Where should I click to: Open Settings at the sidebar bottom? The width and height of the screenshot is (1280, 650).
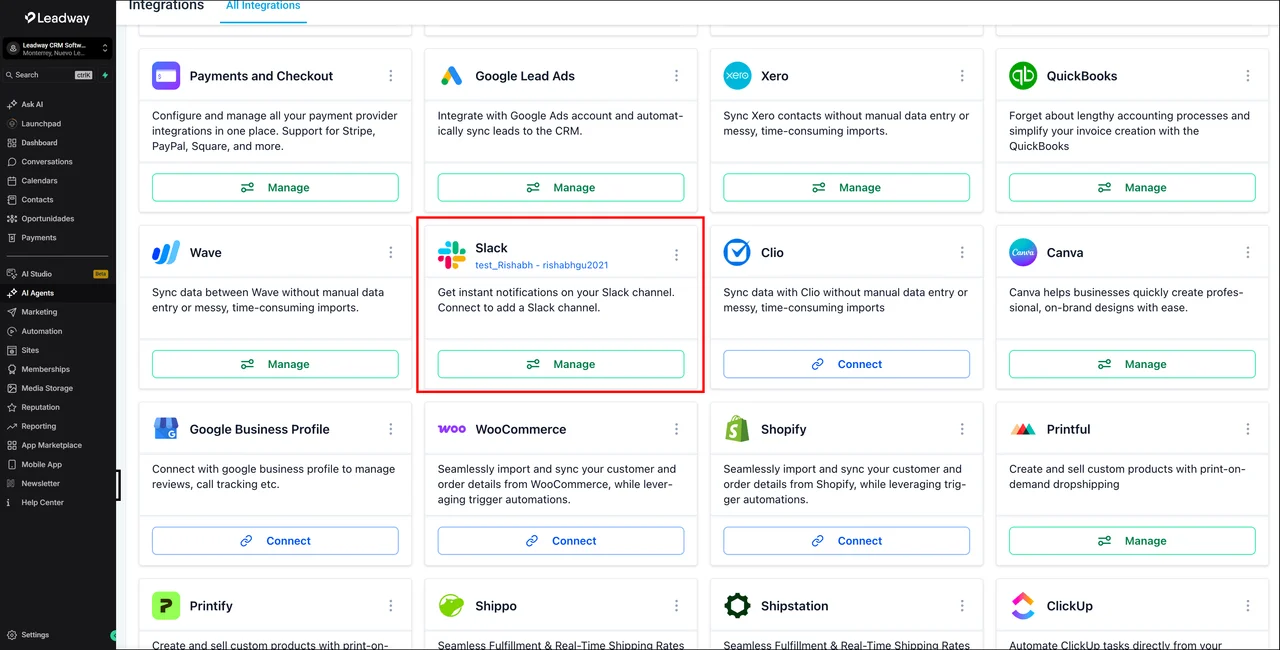coord(35,635)
